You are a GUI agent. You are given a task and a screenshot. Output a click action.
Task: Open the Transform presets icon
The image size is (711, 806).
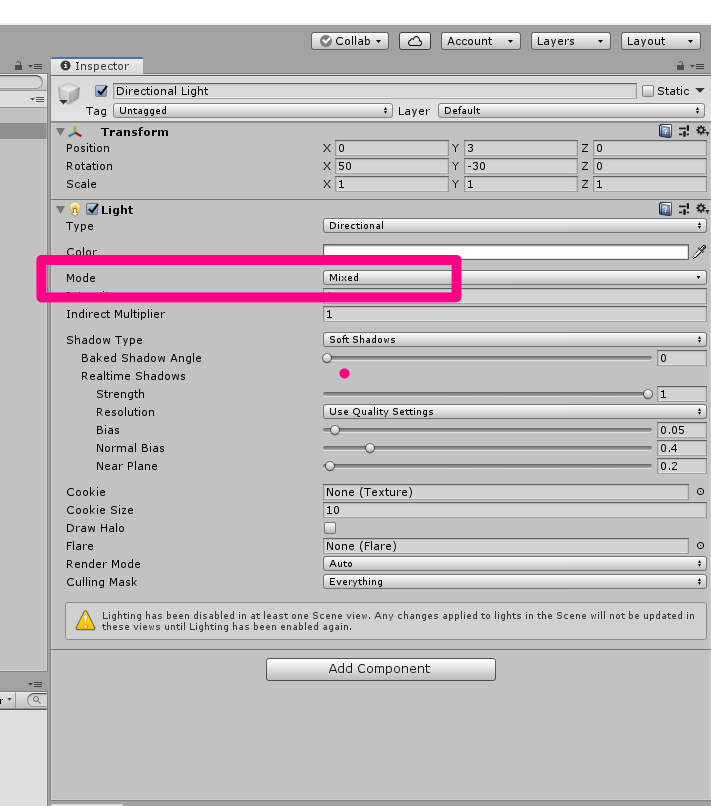click(x=684, y=132)
